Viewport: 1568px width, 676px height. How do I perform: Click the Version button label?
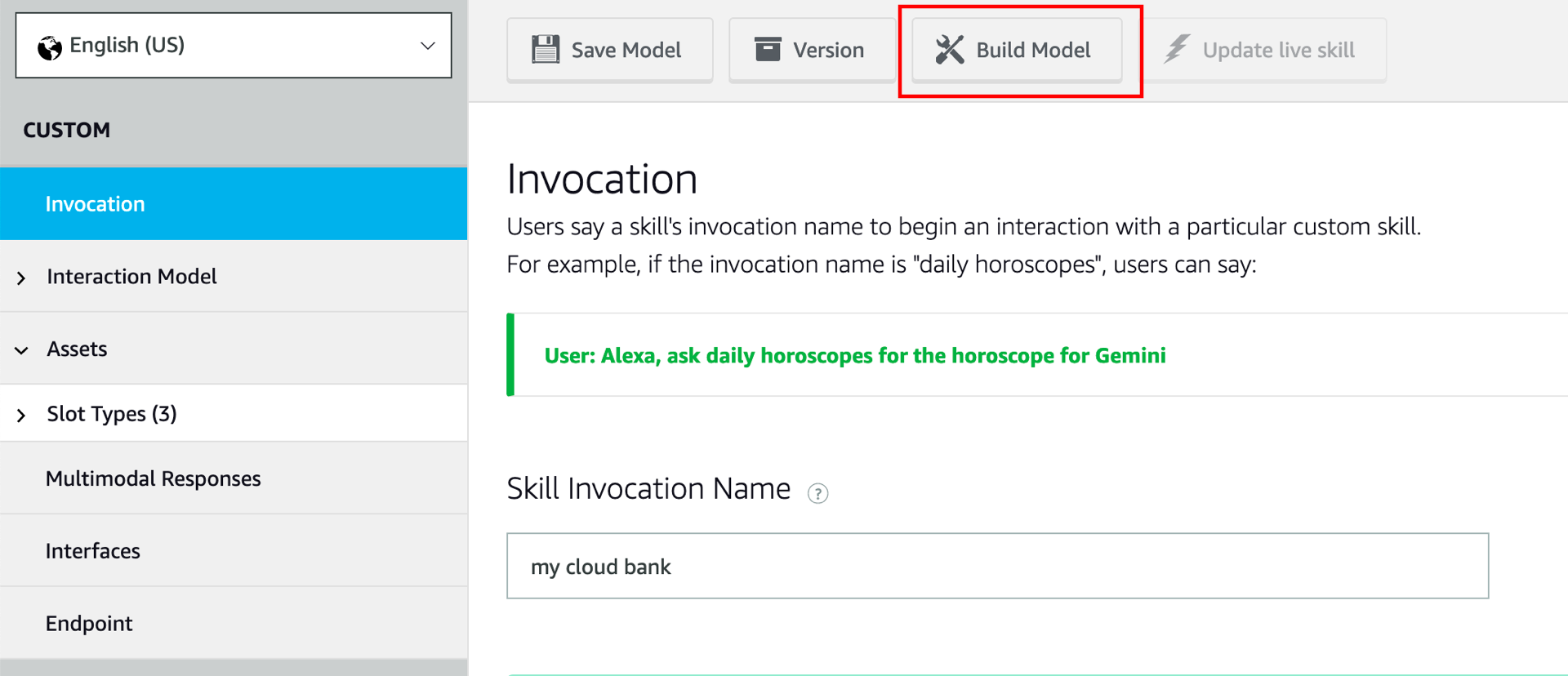(x=828, y=51)
